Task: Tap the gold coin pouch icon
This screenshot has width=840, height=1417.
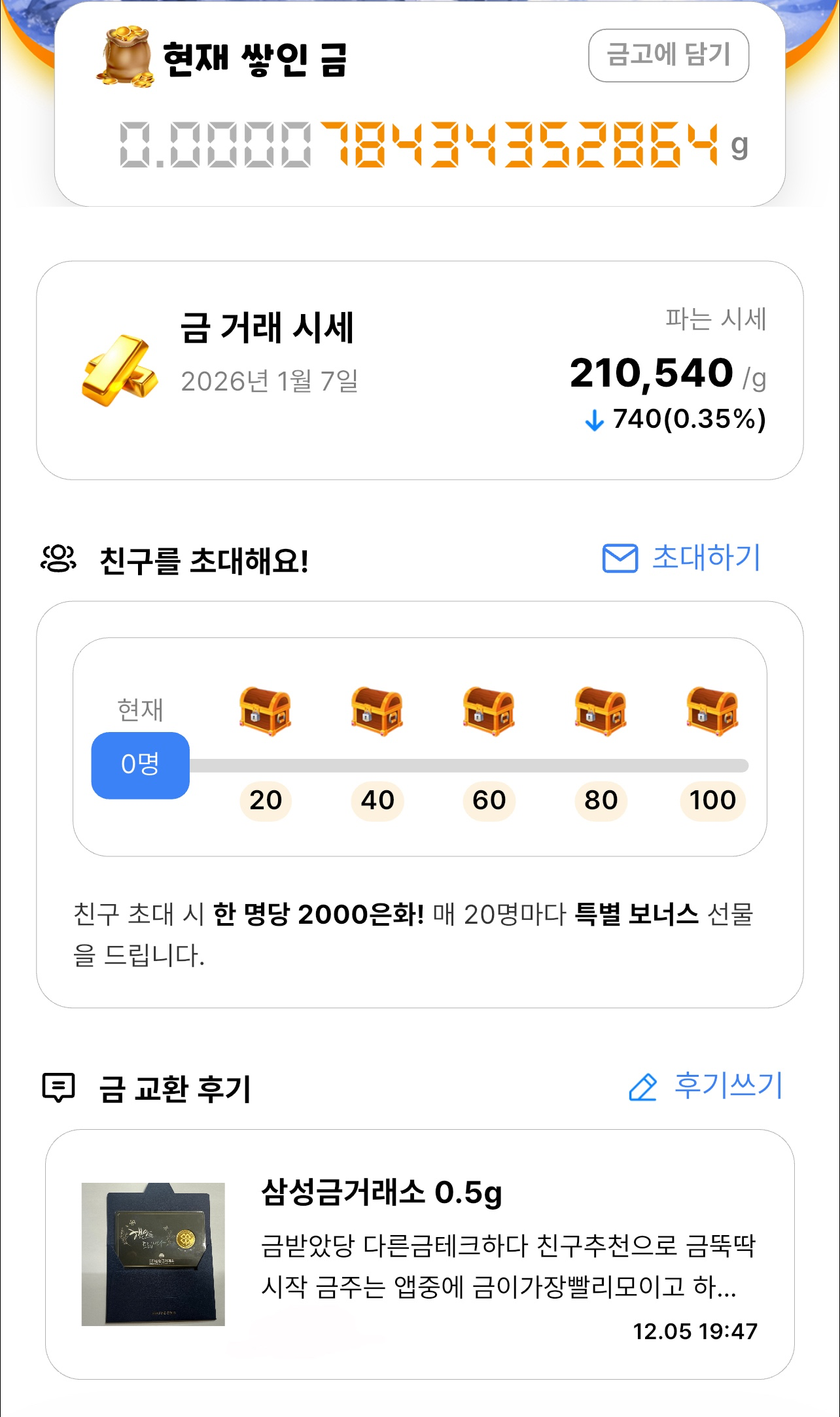Action: [126, 57]
